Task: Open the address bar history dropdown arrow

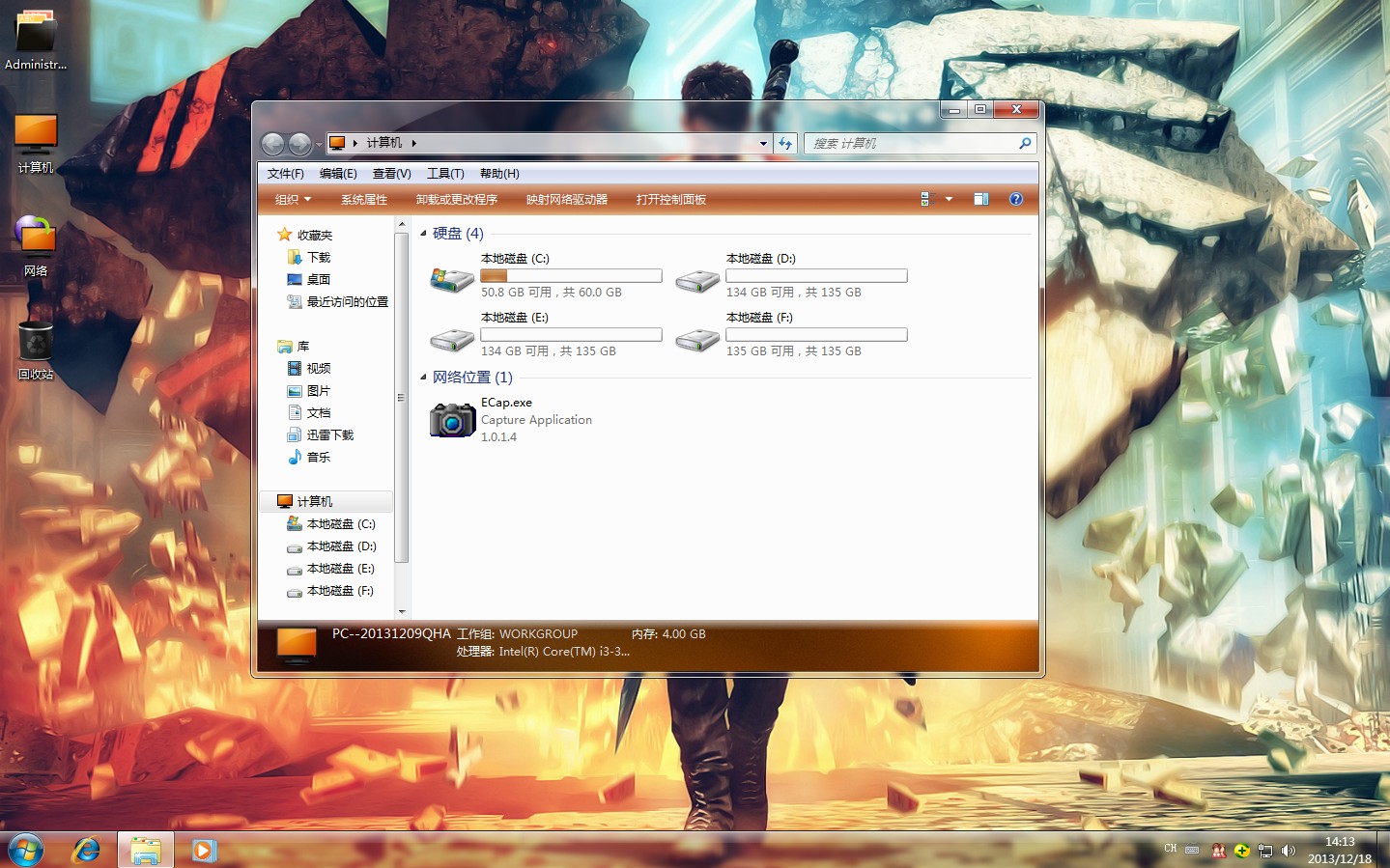Action: pyautogui.click(x=763, y=144)
